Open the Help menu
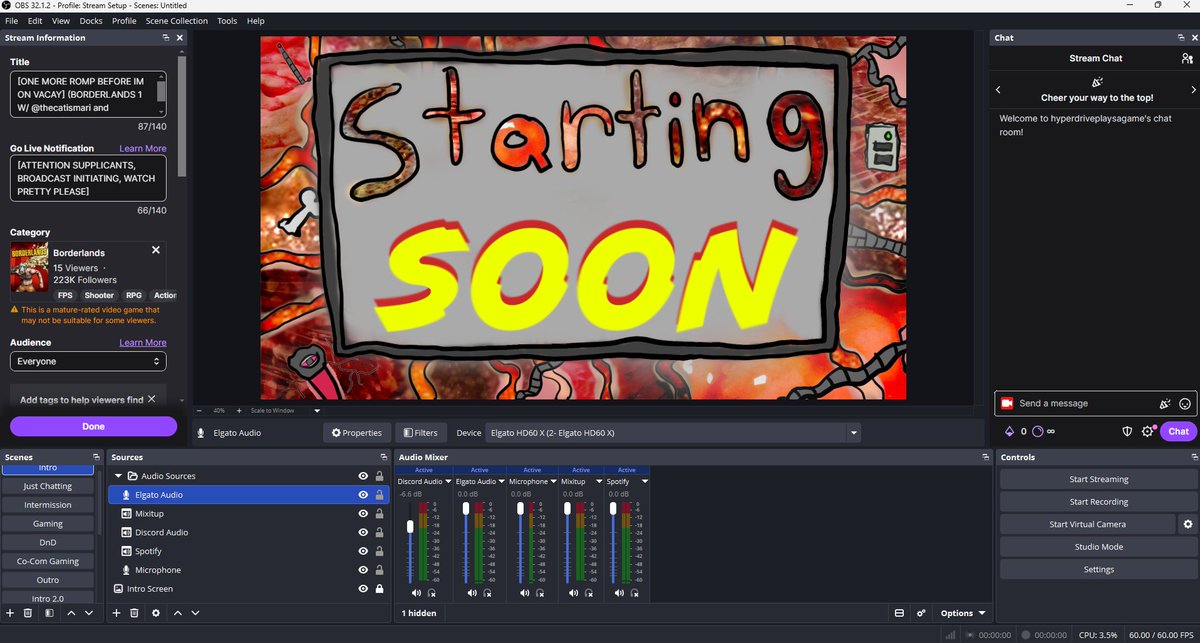This screenshot has height=643, width=1200. tap(255, 21)
